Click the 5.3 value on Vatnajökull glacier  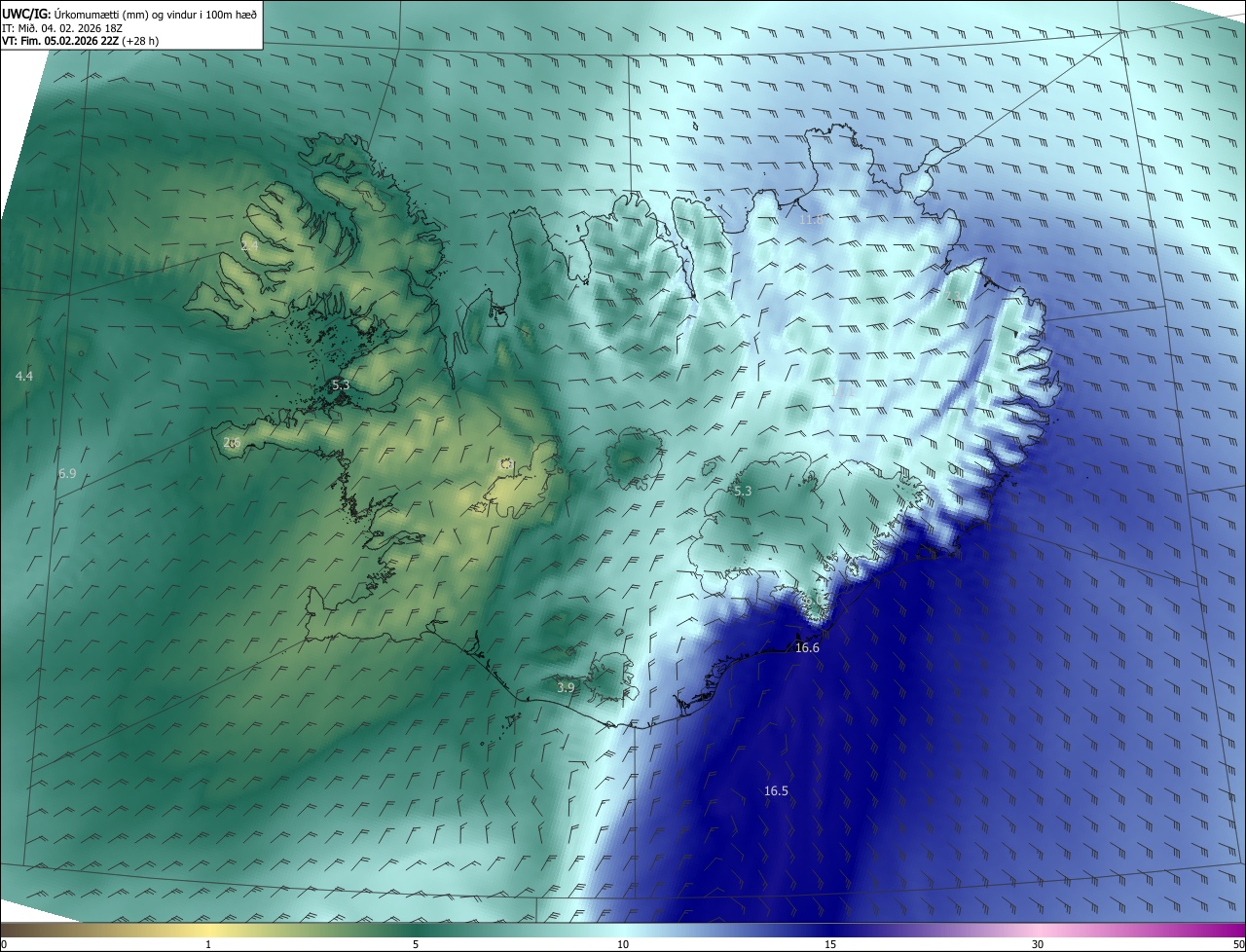tap(743, 492)
